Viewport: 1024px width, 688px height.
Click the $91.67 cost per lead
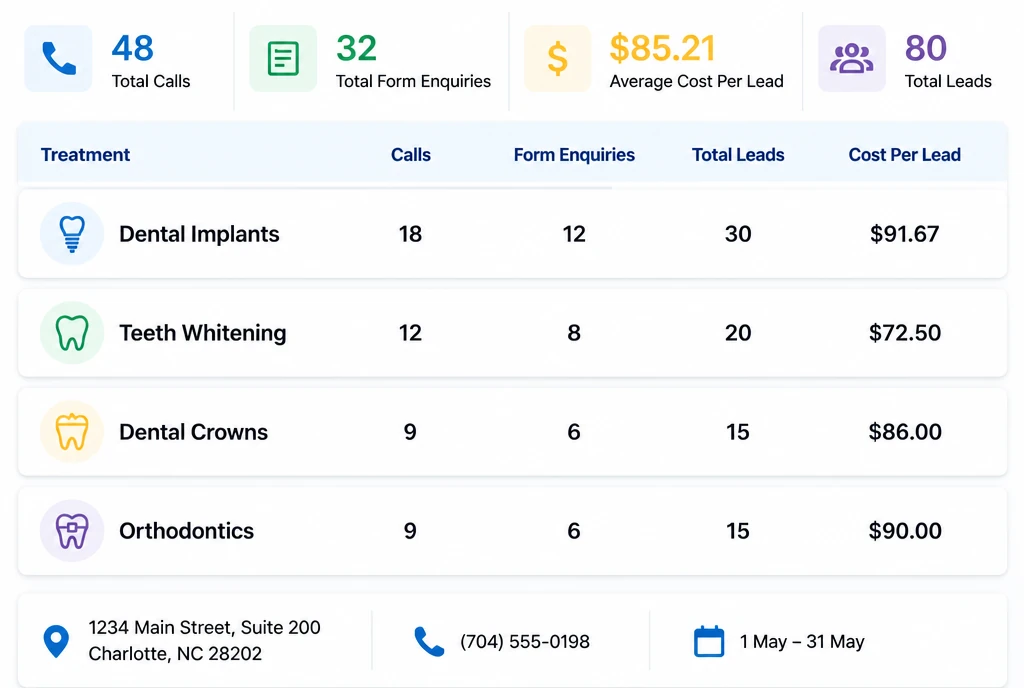(x=904, y=234)
